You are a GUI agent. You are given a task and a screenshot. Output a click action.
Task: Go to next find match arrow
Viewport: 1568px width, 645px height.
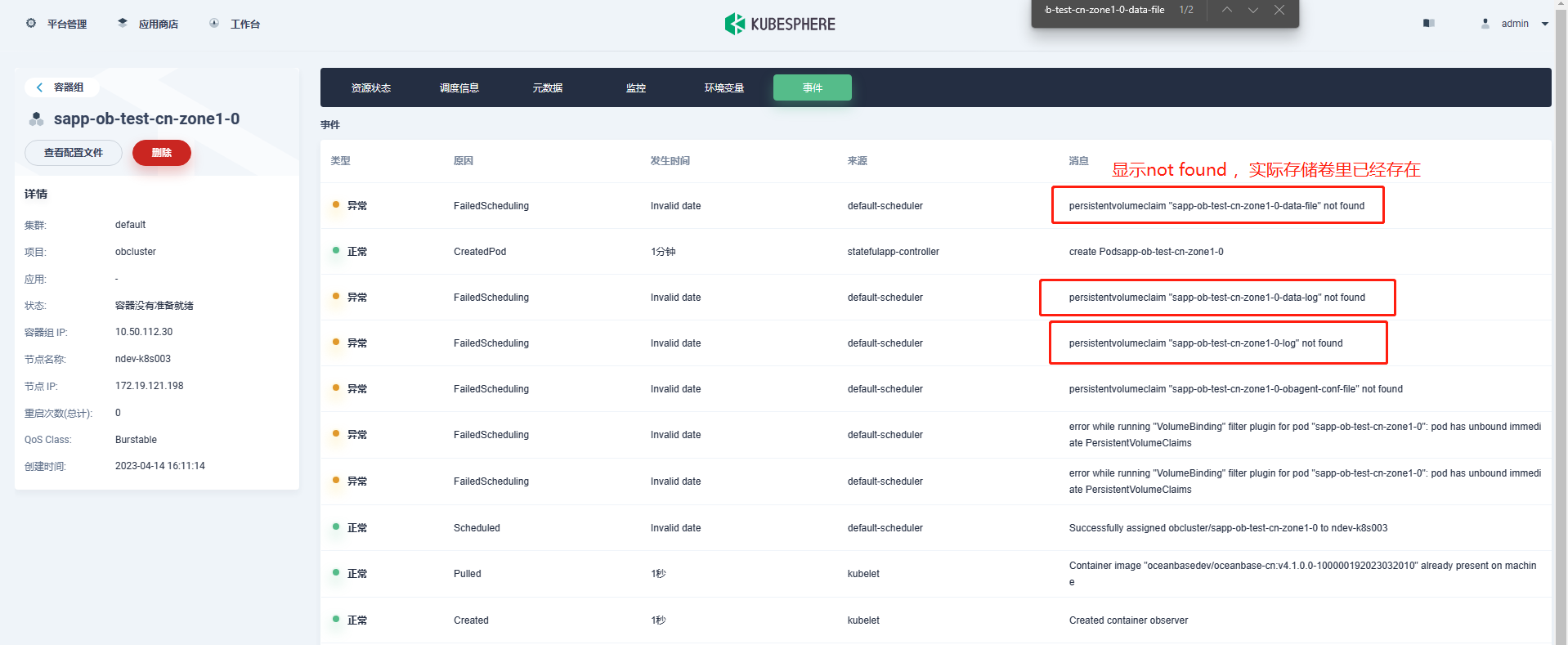click(1253, 10)
